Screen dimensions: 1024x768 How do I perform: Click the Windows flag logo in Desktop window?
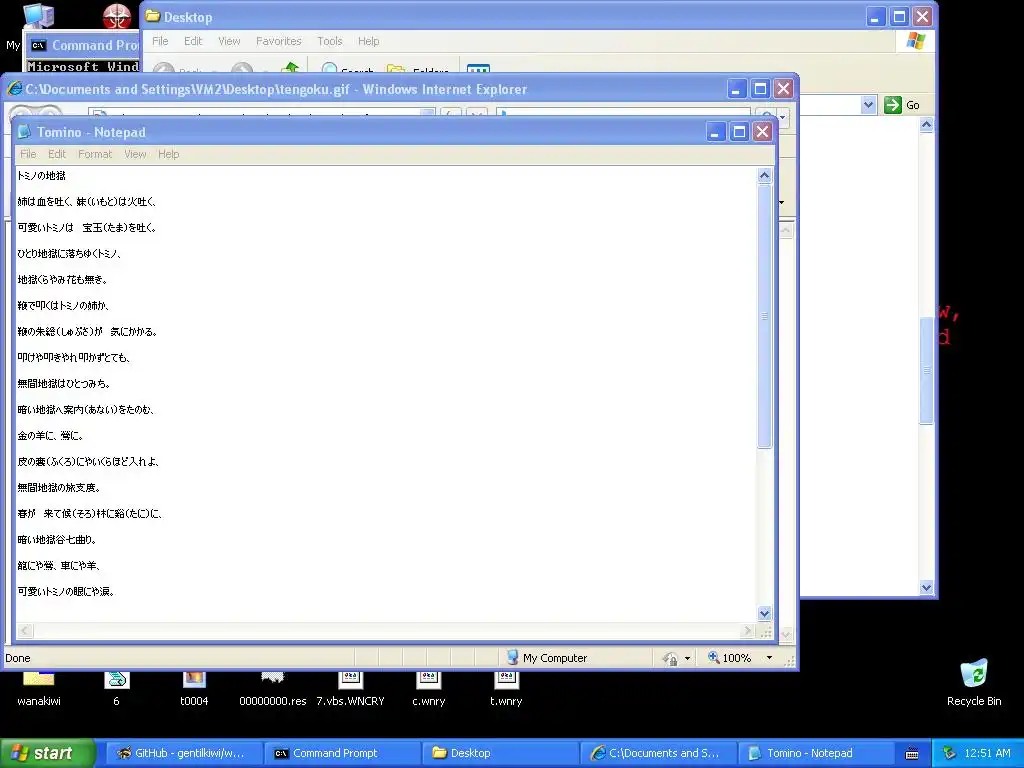pyautogui.click(x=916, y=41)
